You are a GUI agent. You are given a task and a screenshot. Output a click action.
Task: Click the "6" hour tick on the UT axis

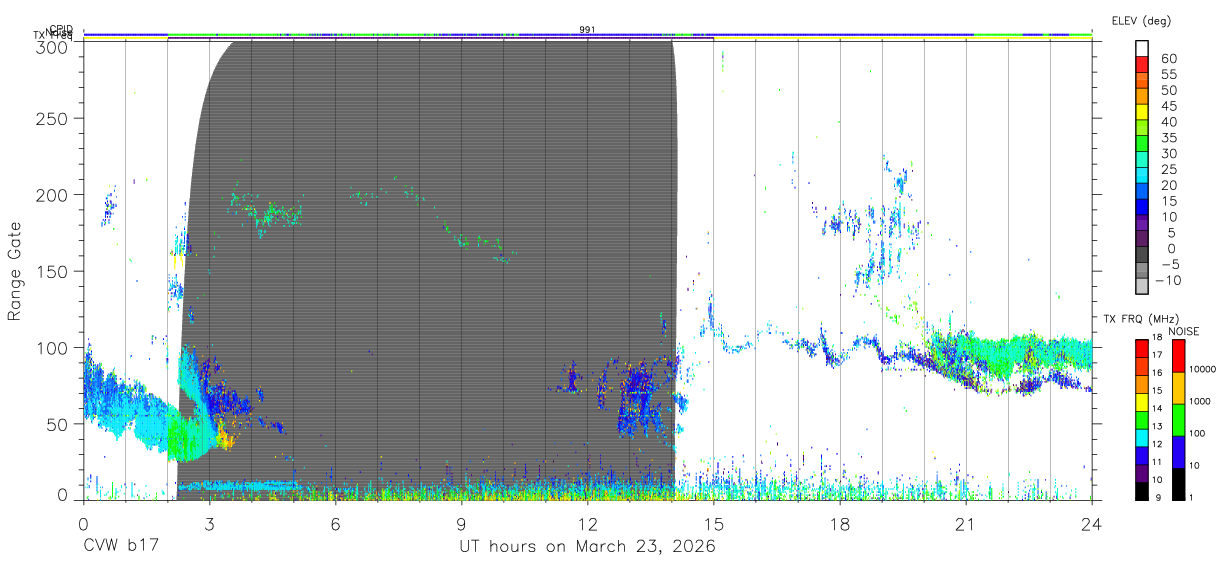click(x=335, y=524)
